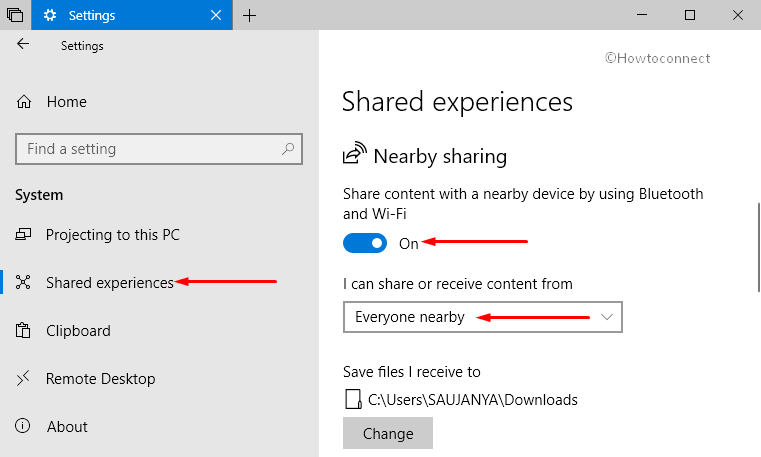Click the Change save location button
761x457 pixels.
[388, 433]
